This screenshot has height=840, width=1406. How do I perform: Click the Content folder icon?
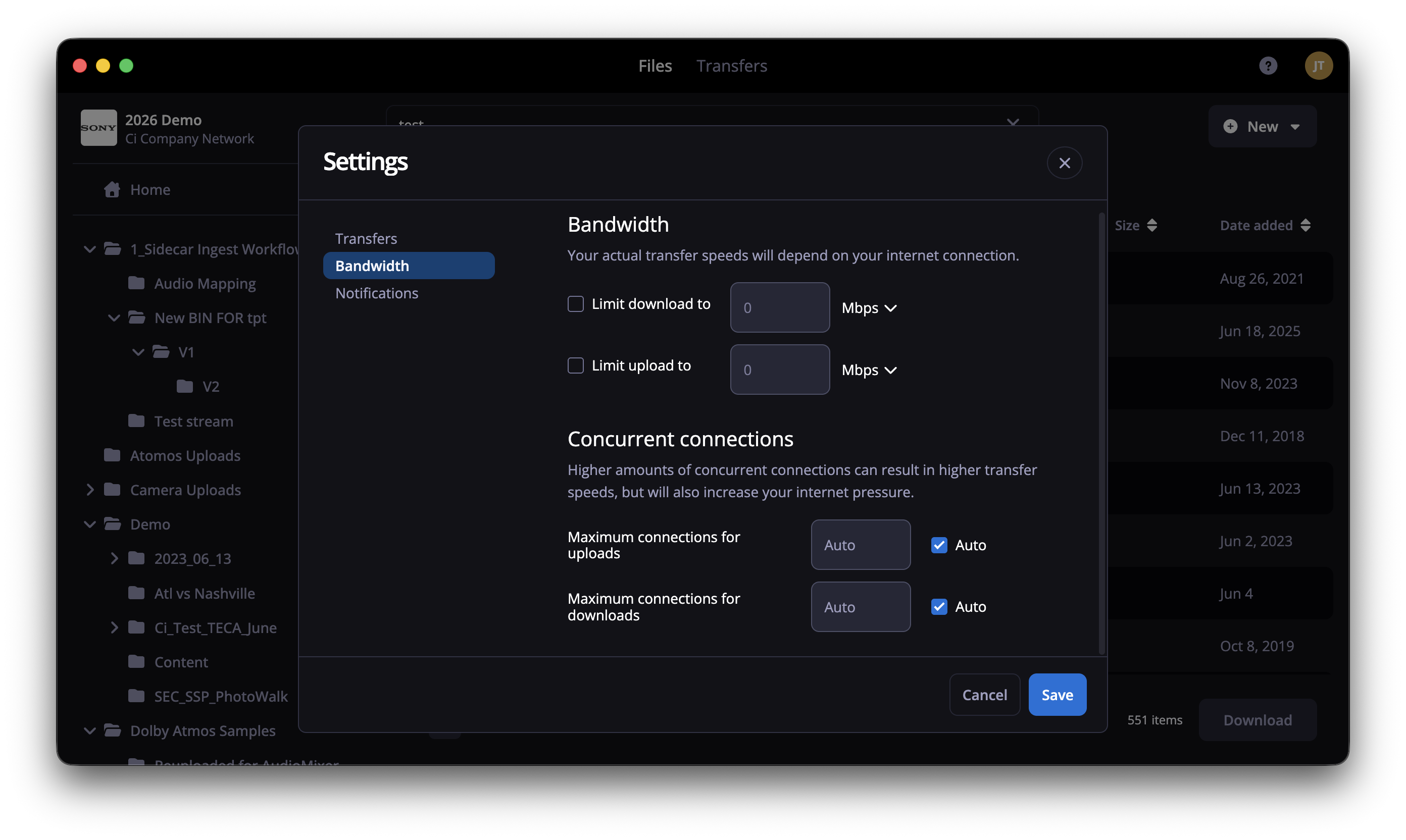(136, 661)
